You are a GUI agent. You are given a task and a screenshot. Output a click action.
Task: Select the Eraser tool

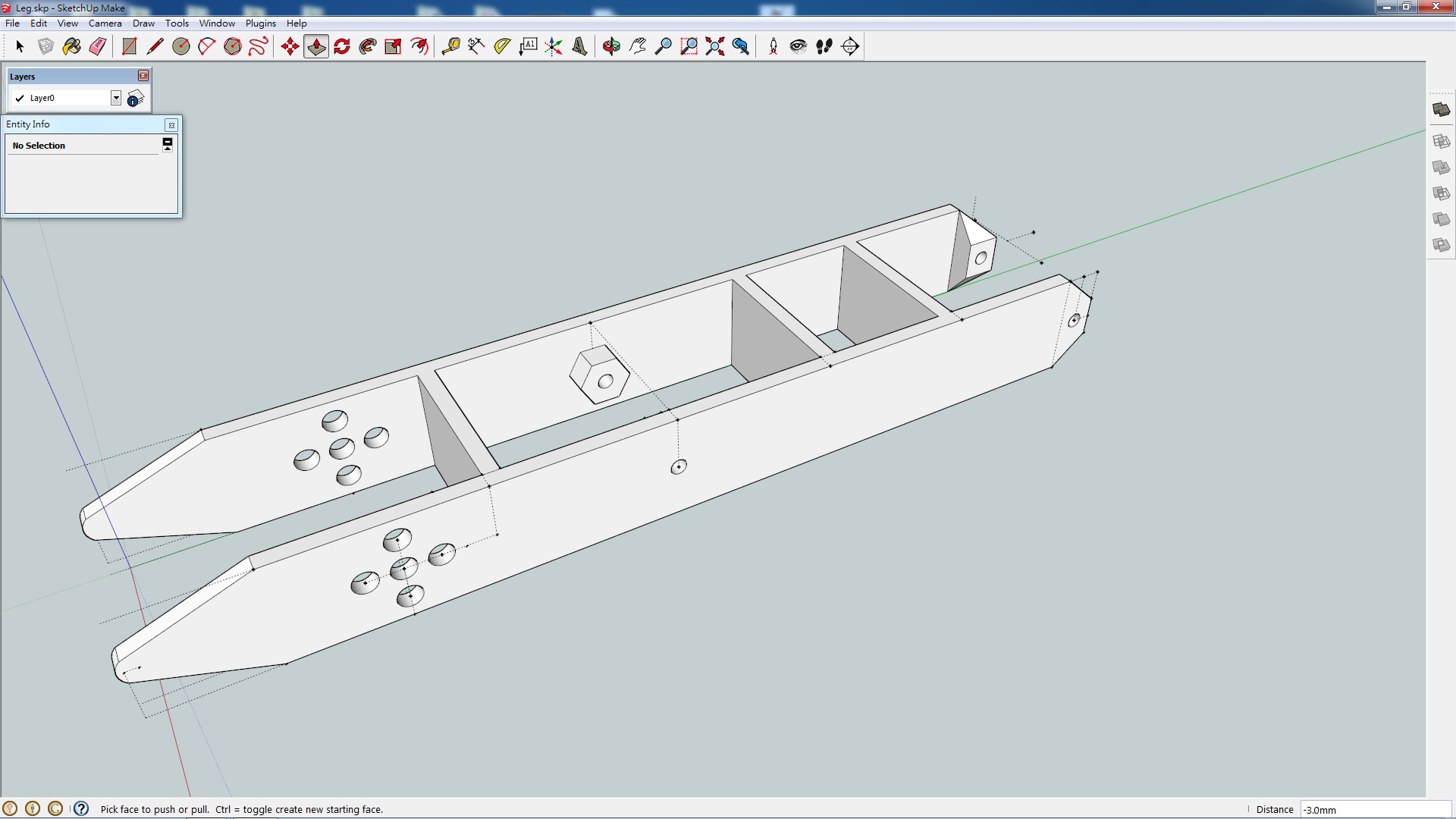pos(98,47)
